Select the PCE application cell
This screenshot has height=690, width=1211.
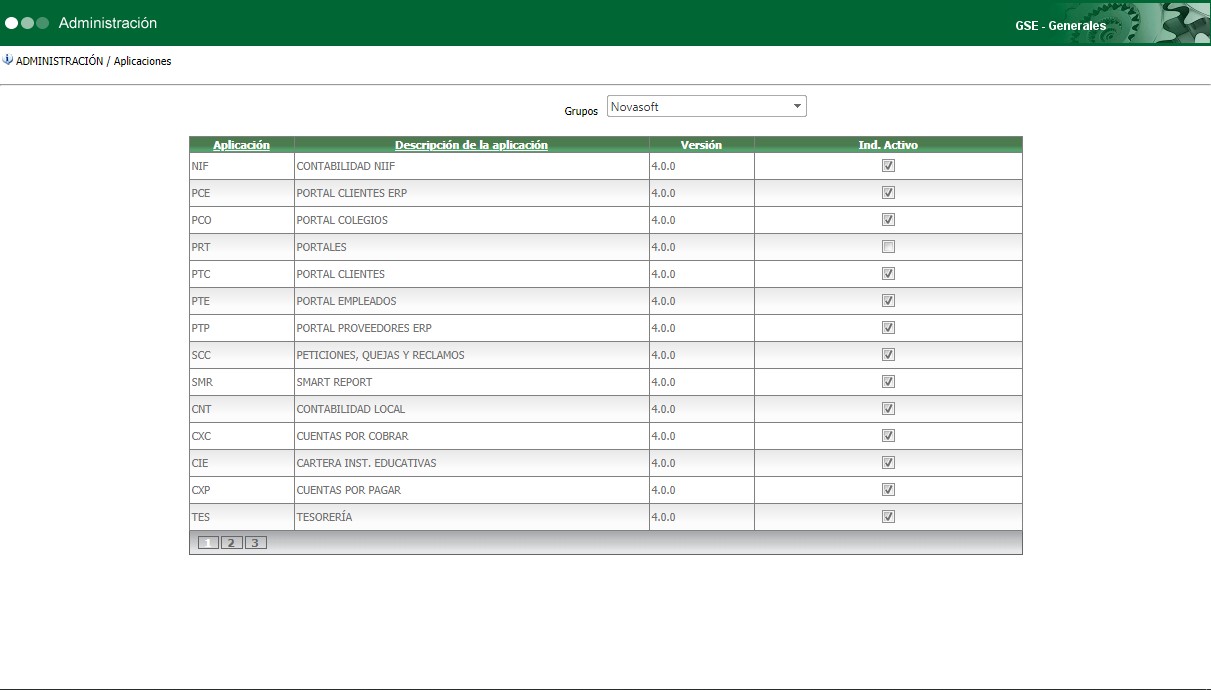click(242, 193)
